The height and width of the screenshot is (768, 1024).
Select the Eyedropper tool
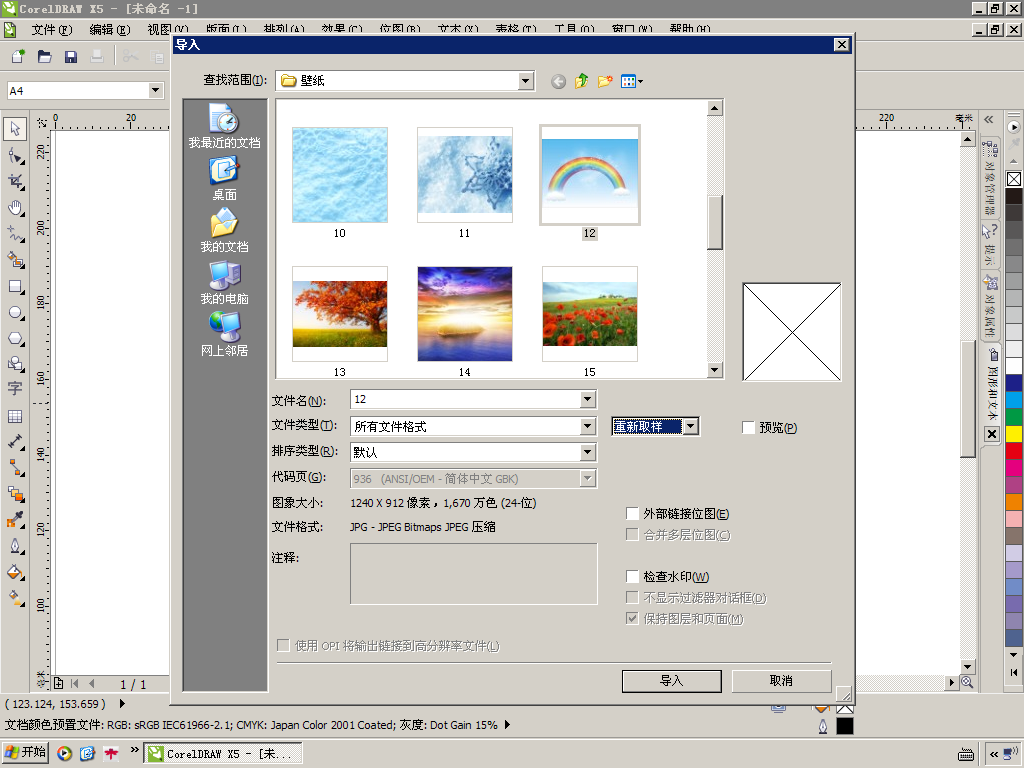click(x=15, y=520)
